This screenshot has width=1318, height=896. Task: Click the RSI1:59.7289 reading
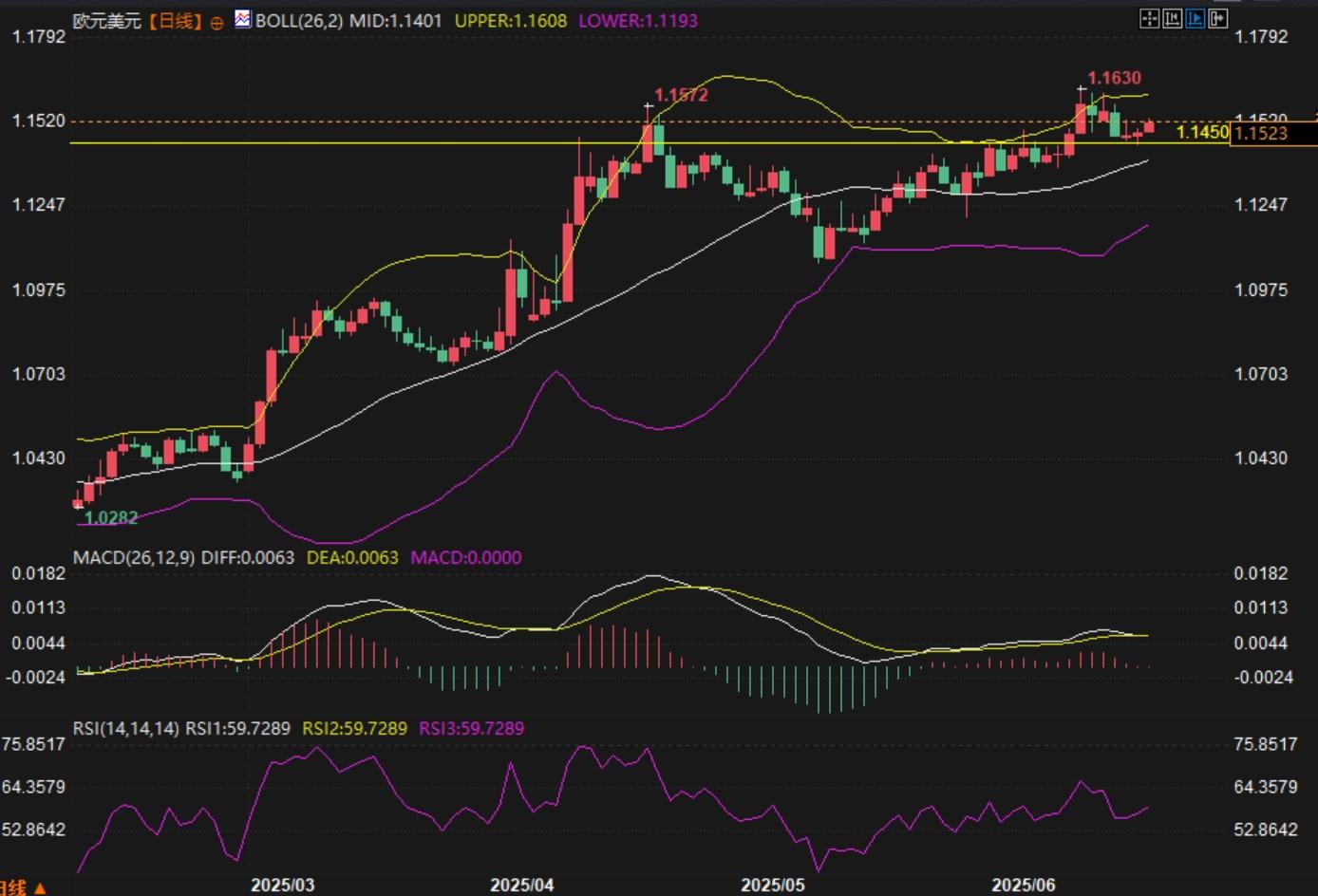[237, 728]
